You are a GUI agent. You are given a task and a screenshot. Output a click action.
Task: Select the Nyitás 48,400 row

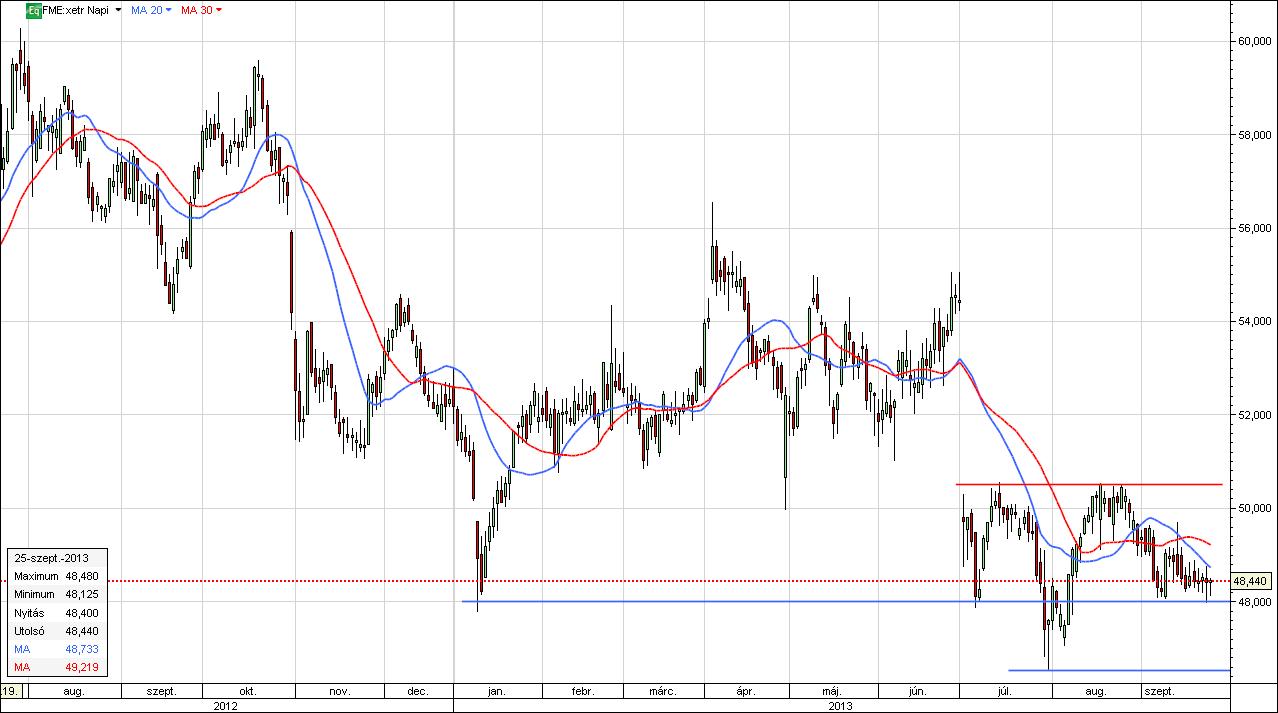[55, 612]
